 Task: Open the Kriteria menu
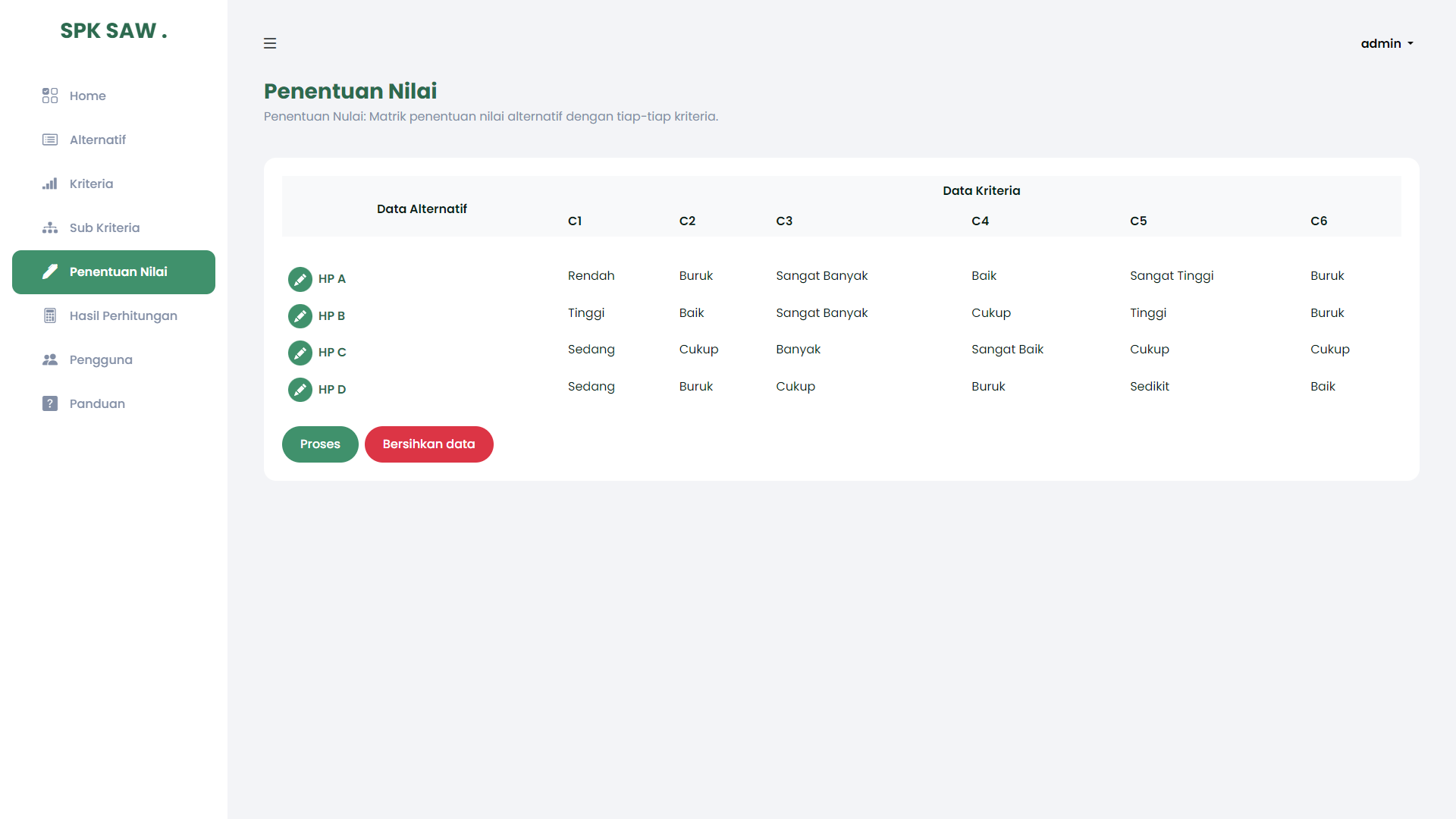pos(114,184)
